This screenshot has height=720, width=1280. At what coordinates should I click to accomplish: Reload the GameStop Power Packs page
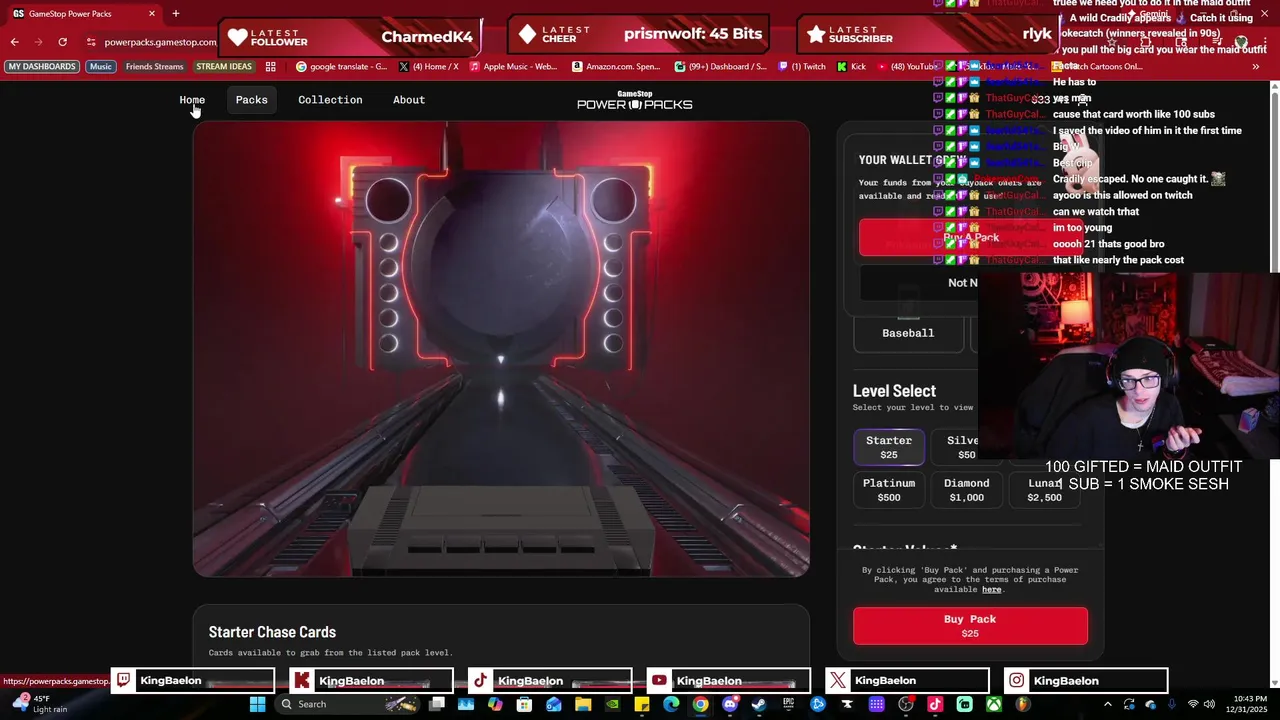pyautogui.click(x=62, y=41)
